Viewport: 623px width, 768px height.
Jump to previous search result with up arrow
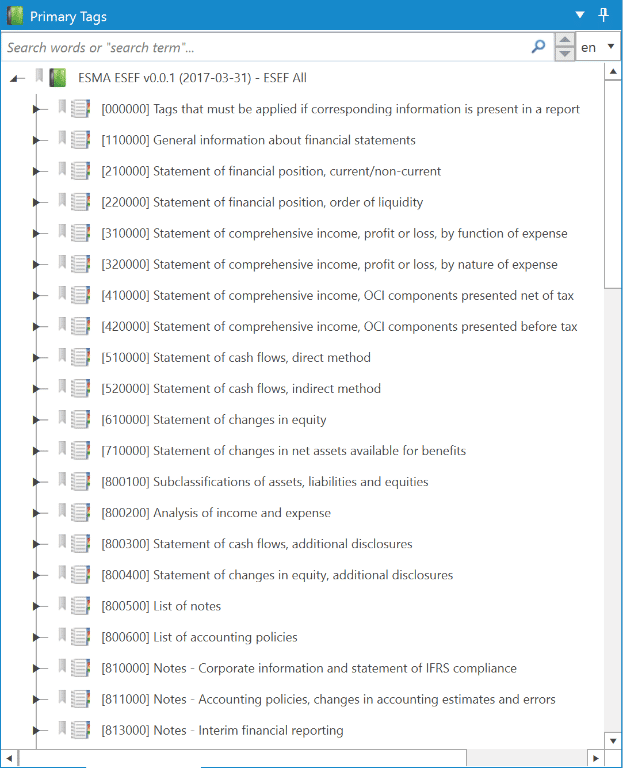(565, 40)
